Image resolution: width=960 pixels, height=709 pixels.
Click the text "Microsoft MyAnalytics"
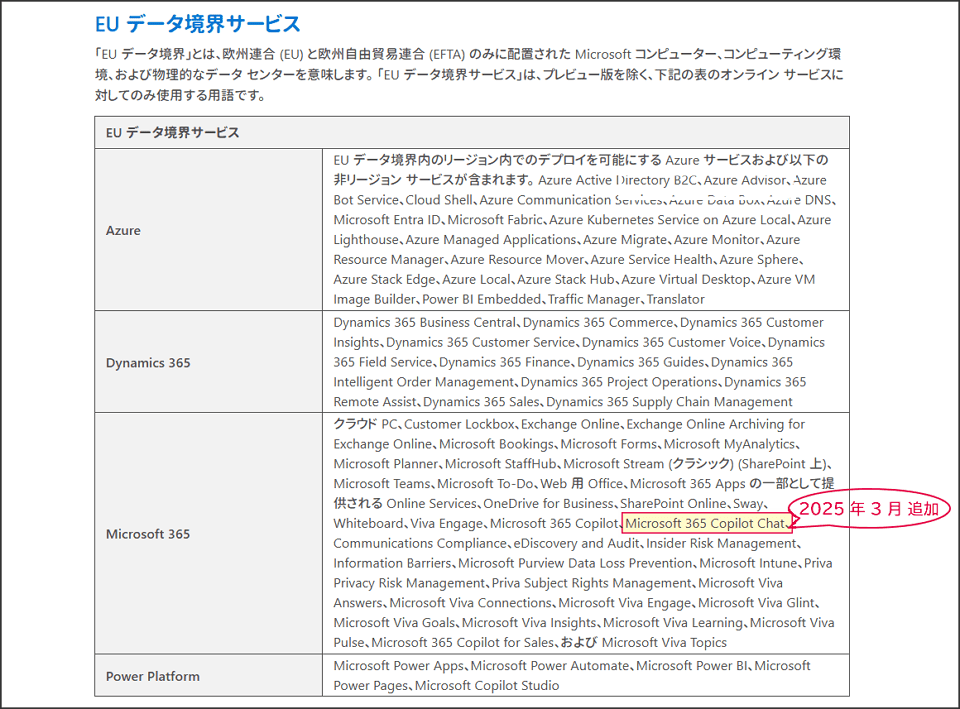click(730, 444)
